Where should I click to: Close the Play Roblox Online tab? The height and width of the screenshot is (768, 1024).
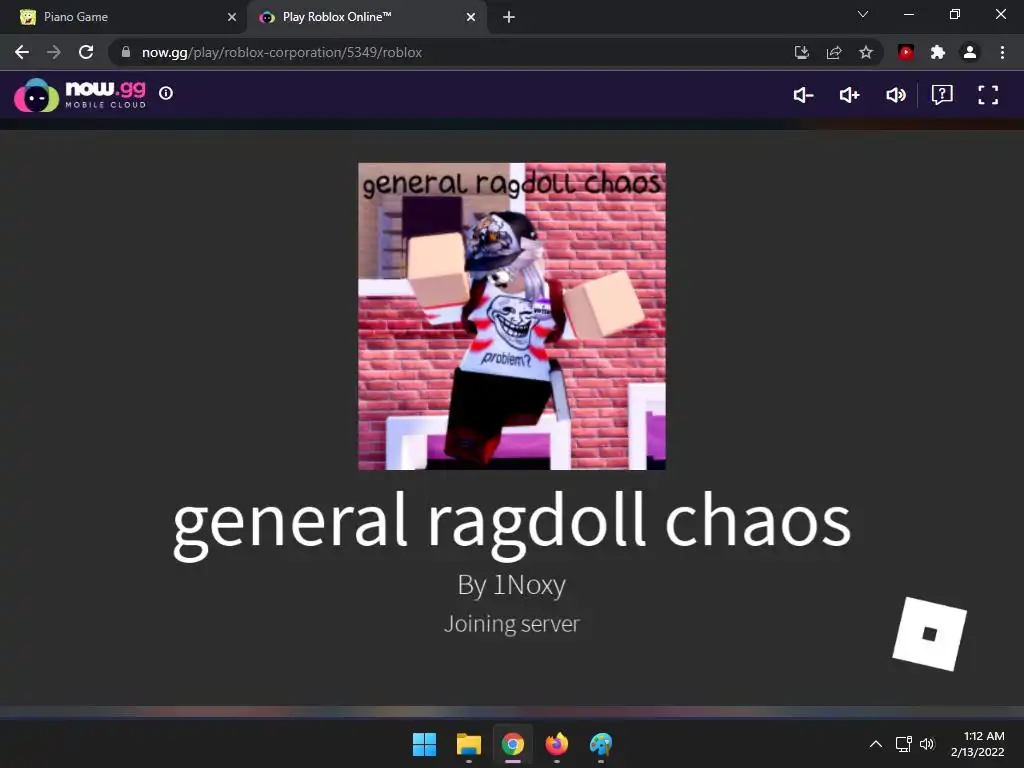click(471, 17)
